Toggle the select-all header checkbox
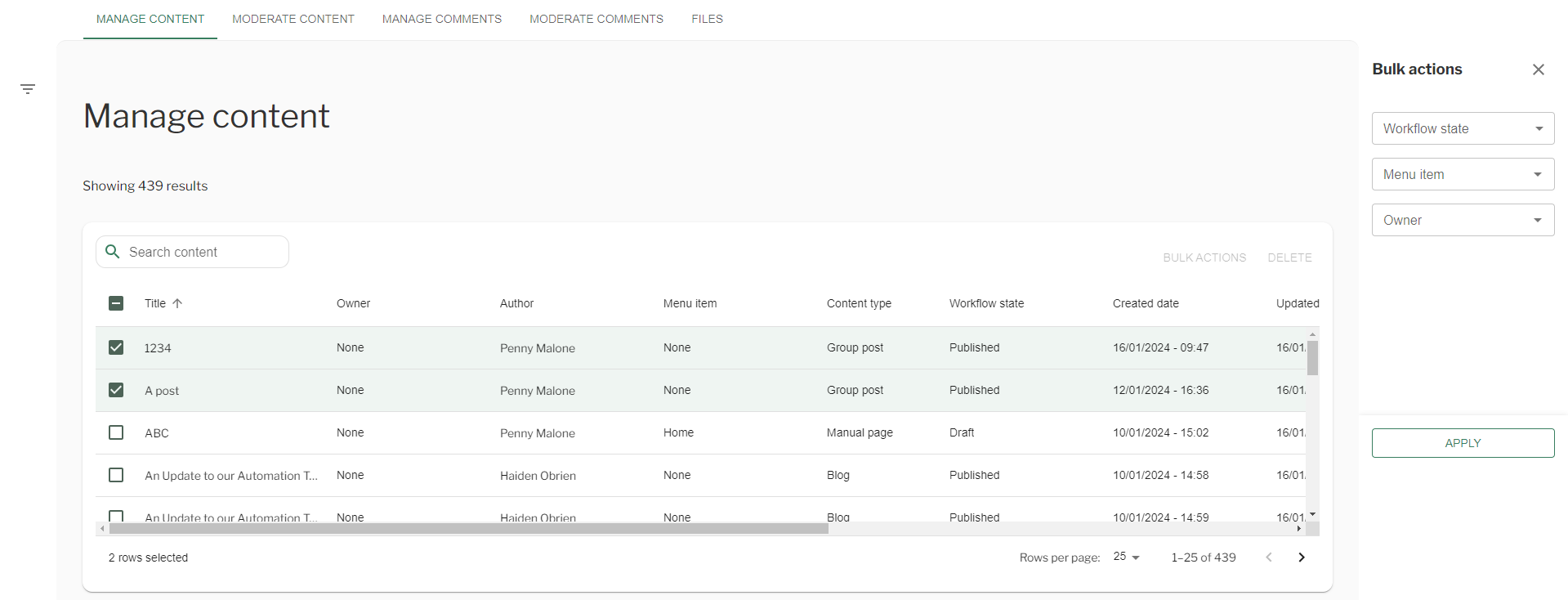This screenshot has width=1568, height=600. (x=116, y=303)
